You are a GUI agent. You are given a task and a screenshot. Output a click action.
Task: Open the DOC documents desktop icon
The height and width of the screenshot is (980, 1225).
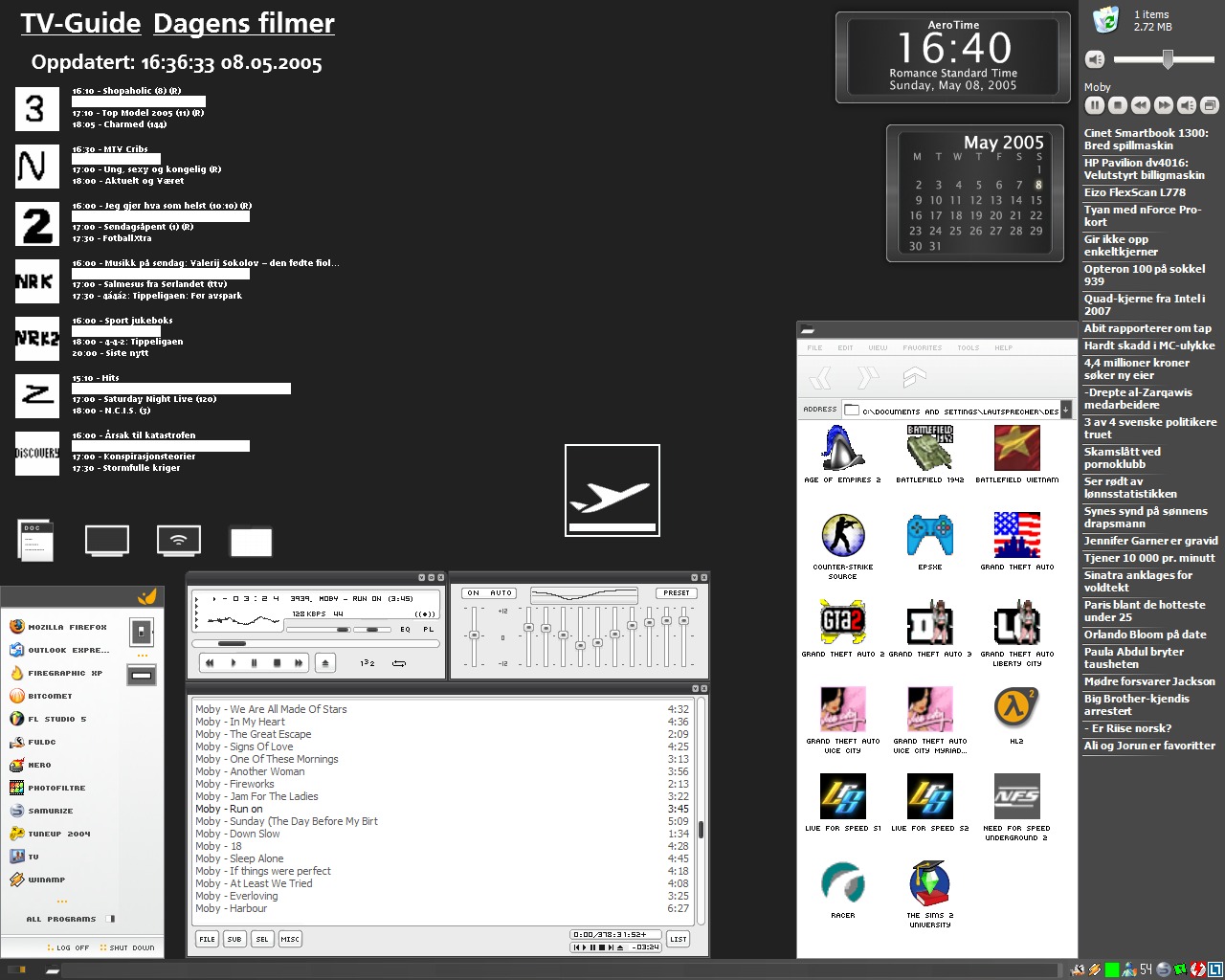35,540
